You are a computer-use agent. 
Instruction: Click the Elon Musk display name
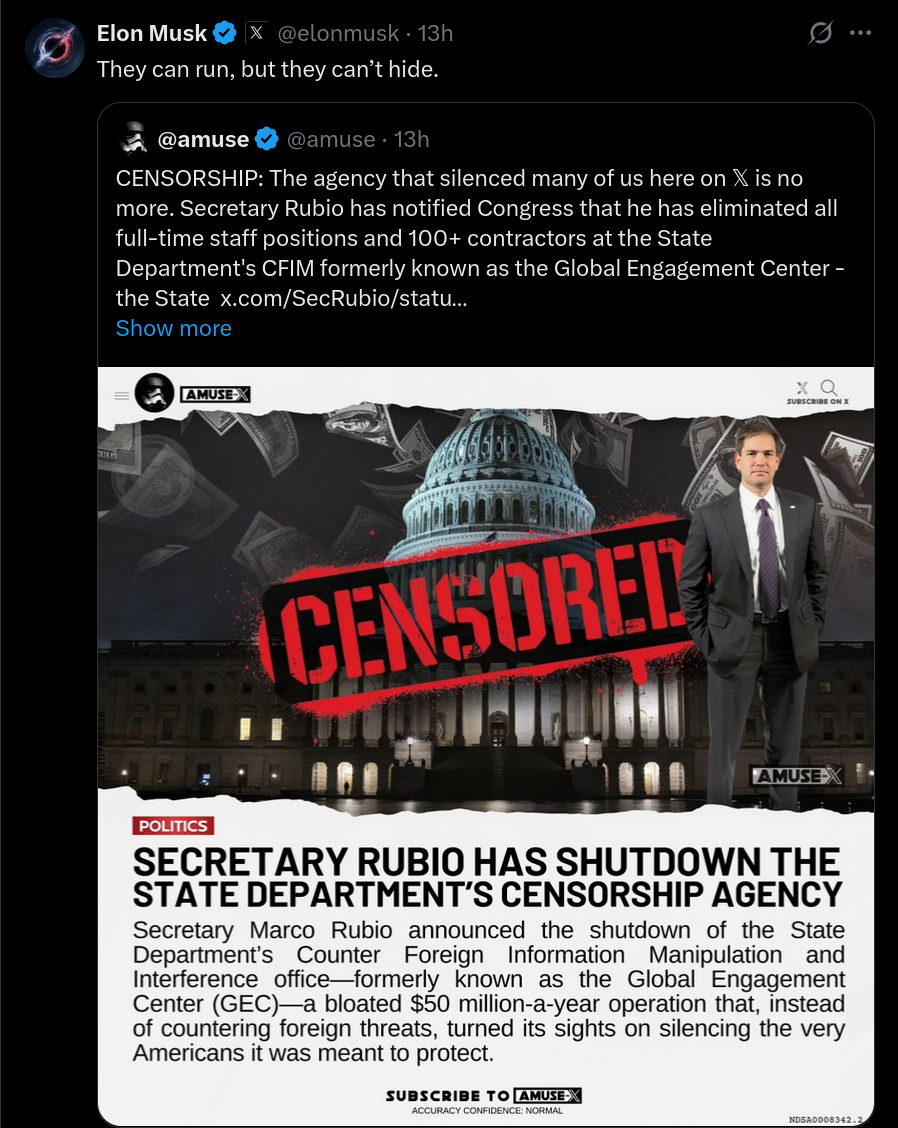152,33
